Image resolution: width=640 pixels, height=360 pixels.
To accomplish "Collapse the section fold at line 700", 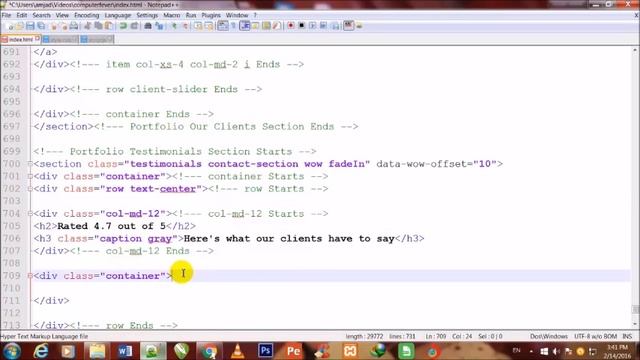I will click(x=30, y=164).
